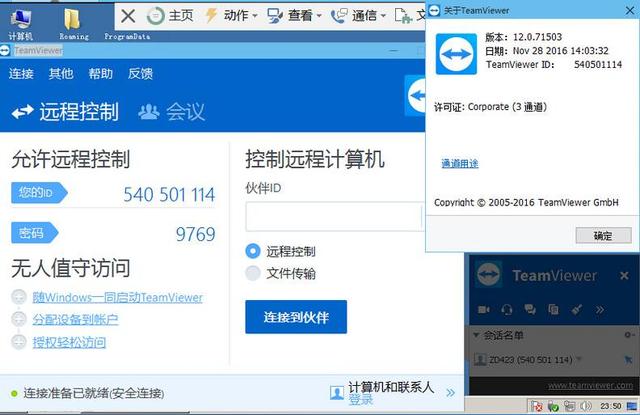Click the Action Center flag tray icon
The width and height of the screenshot is (640, 415).
tap(536, 406)
